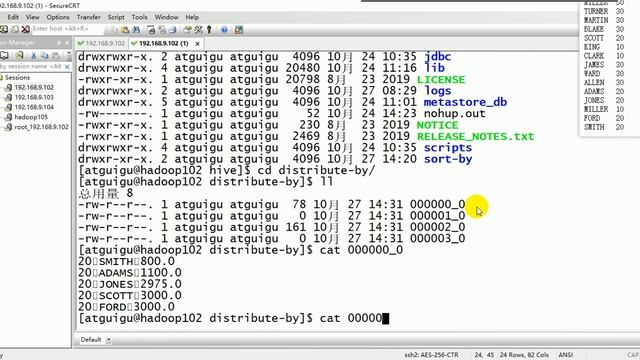
Task: Click the RELEASE_NOTES.txt file name
Action: click(476, 136)
